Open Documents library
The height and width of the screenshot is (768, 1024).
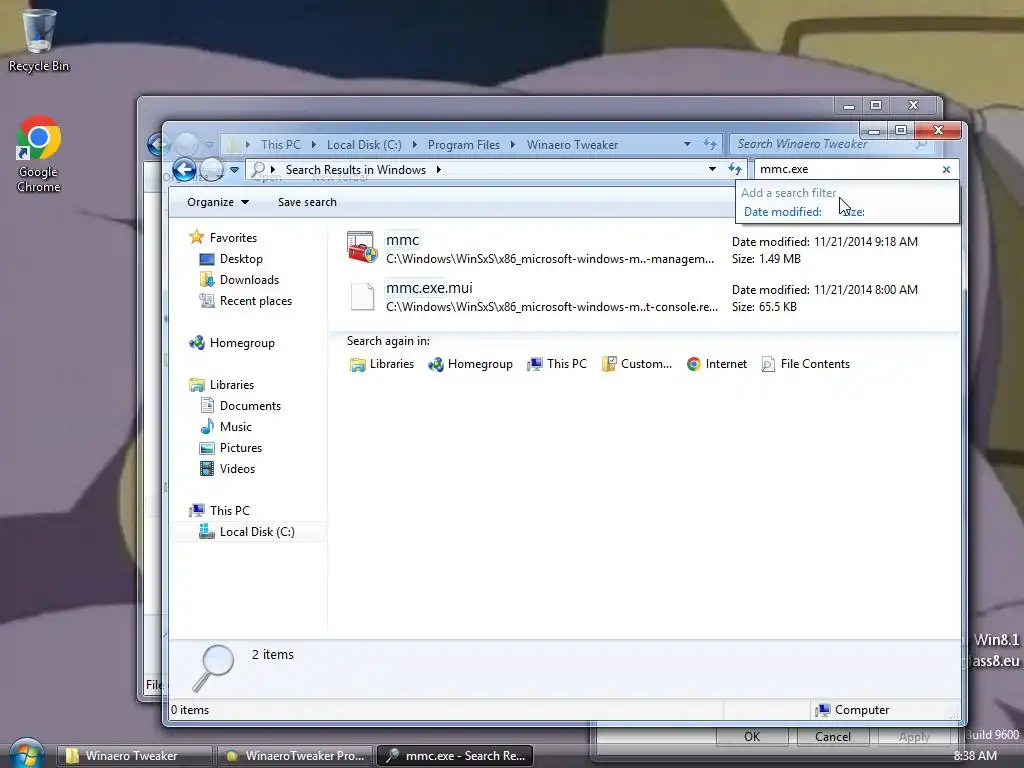click(250, 406)
